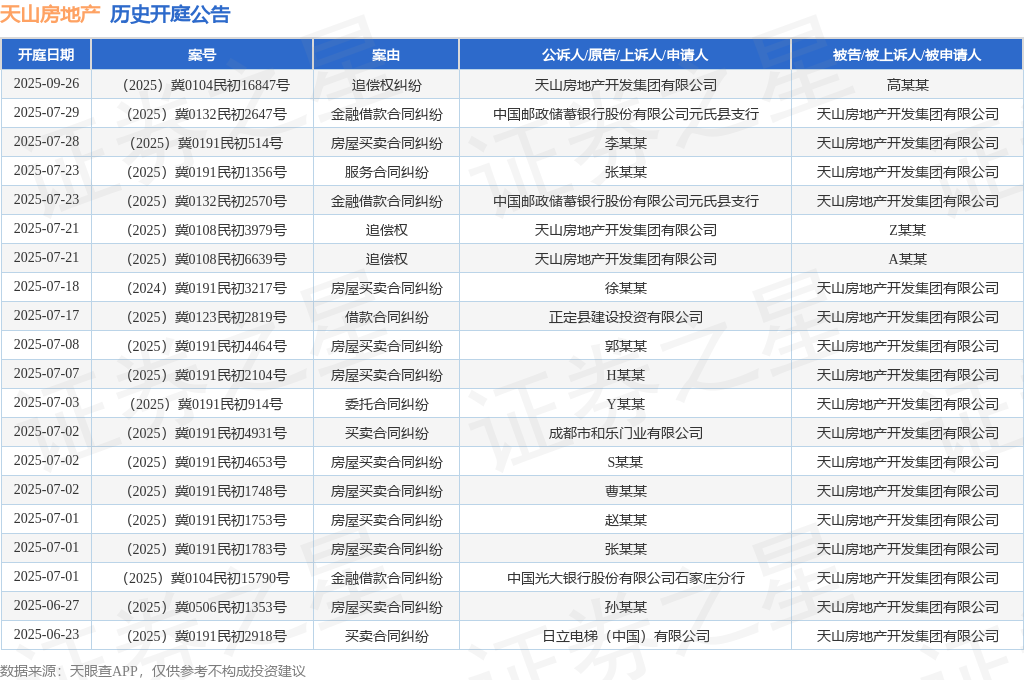Select case number 冀0191民初1748号
This screenshot has width=1024, height=680.
[x=206, y=491]
